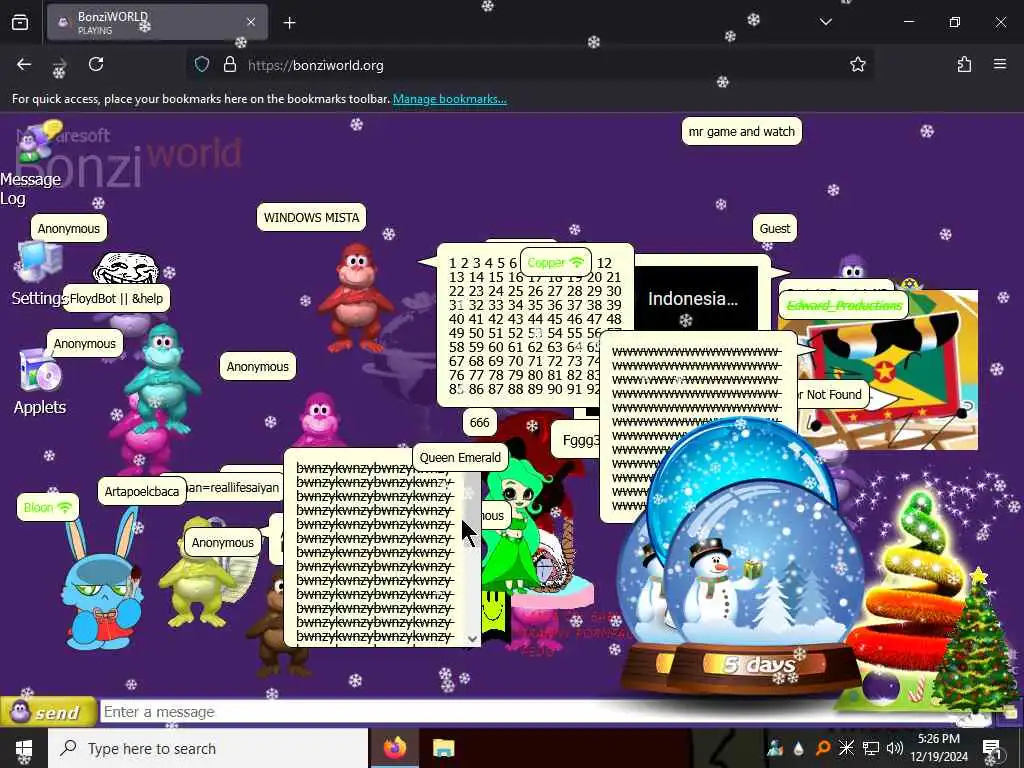Select the blue rabbit Bloon character
Viewport: 1024px width, 768px height.
point(103,581)
